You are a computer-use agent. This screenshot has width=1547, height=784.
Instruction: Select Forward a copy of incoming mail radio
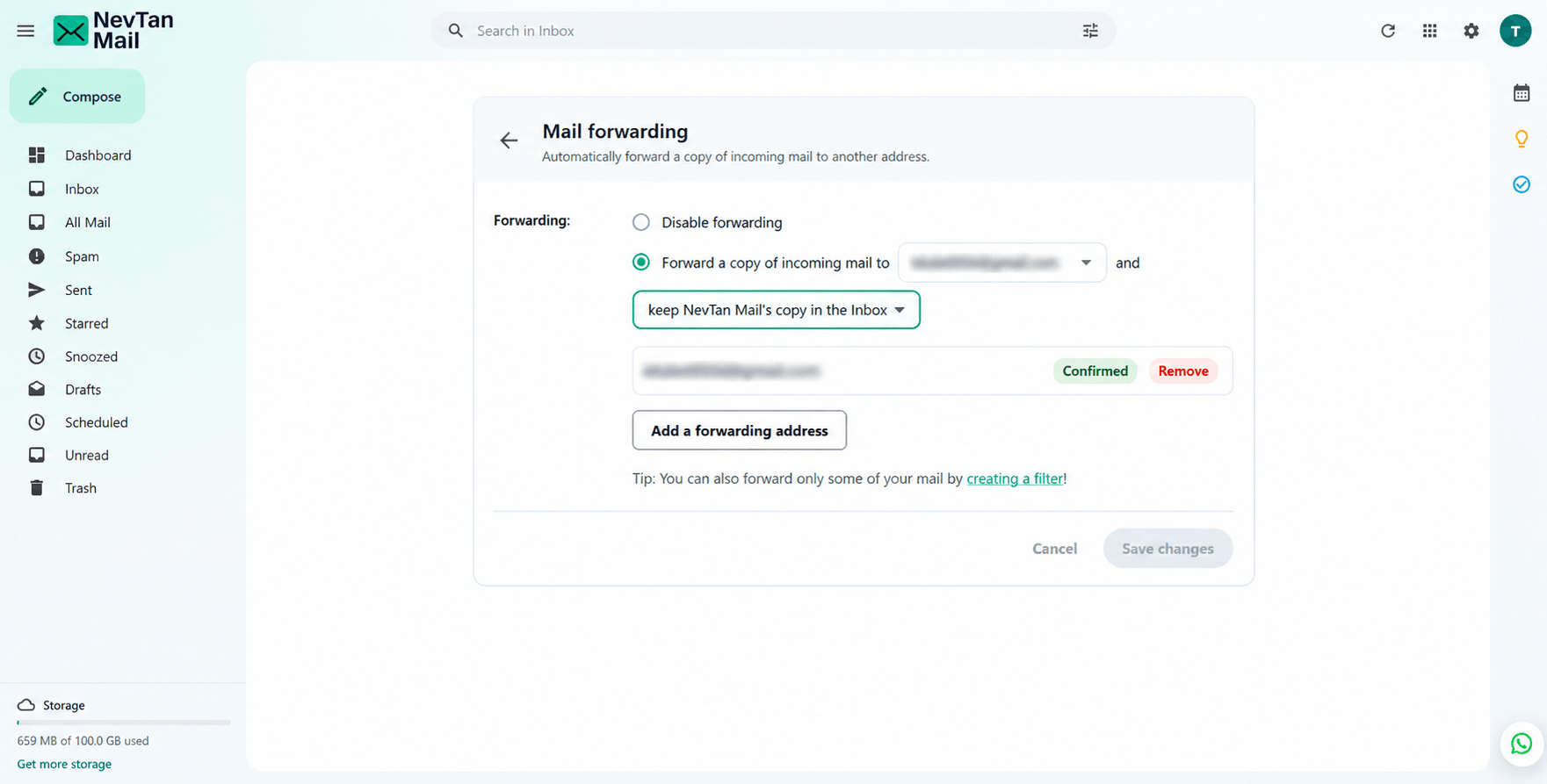(x=641, y=263)
